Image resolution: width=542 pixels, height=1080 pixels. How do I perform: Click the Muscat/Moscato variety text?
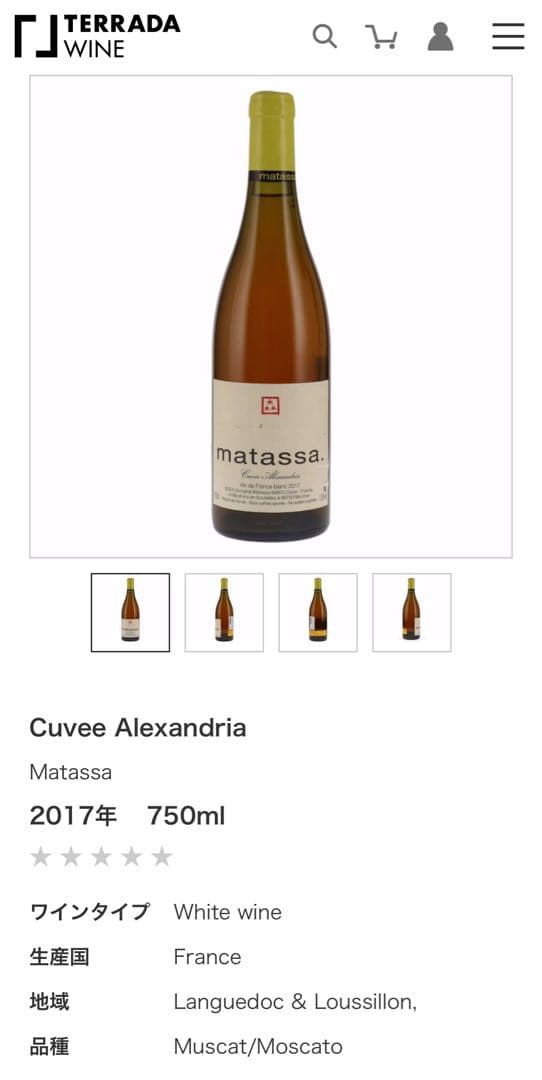[258, 1048]
